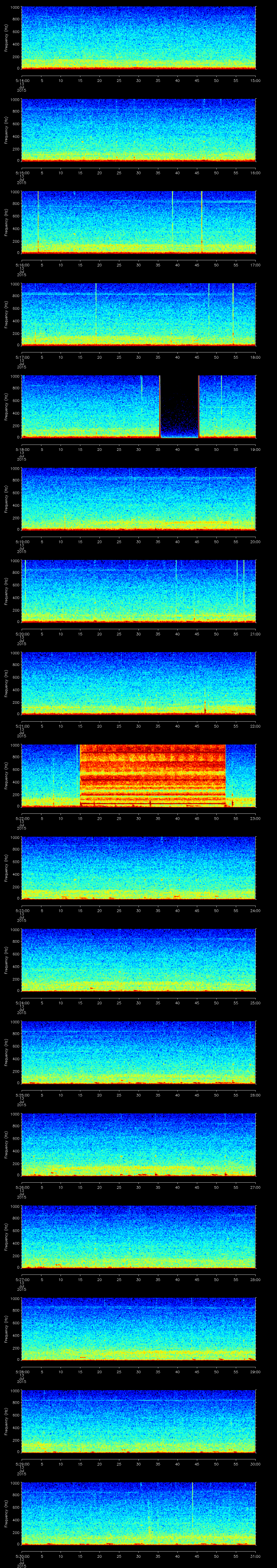Open the spectrogram panel starting at 5:14:00
277x1568 pixels.
[x=139, y=38]
